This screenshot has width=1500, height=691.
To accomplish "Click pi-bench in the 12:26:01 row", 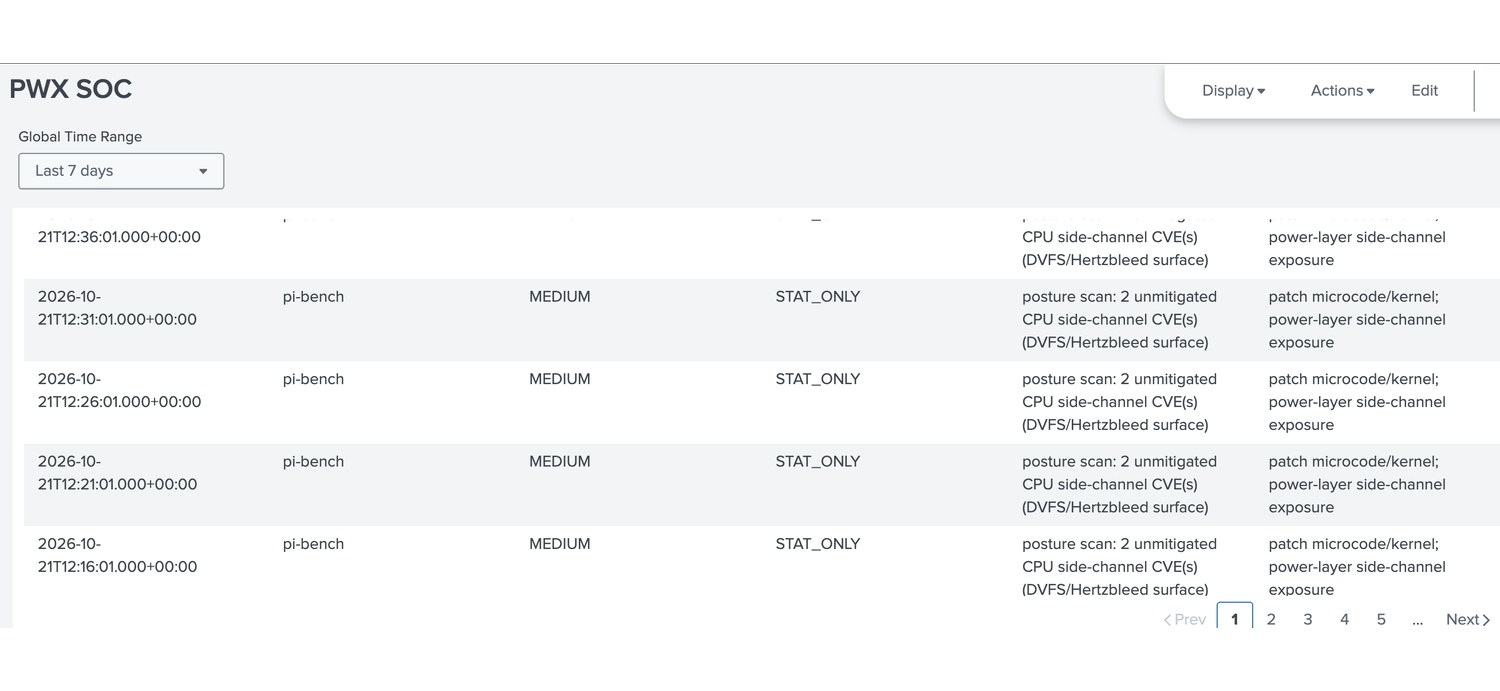I will (313, 379).
